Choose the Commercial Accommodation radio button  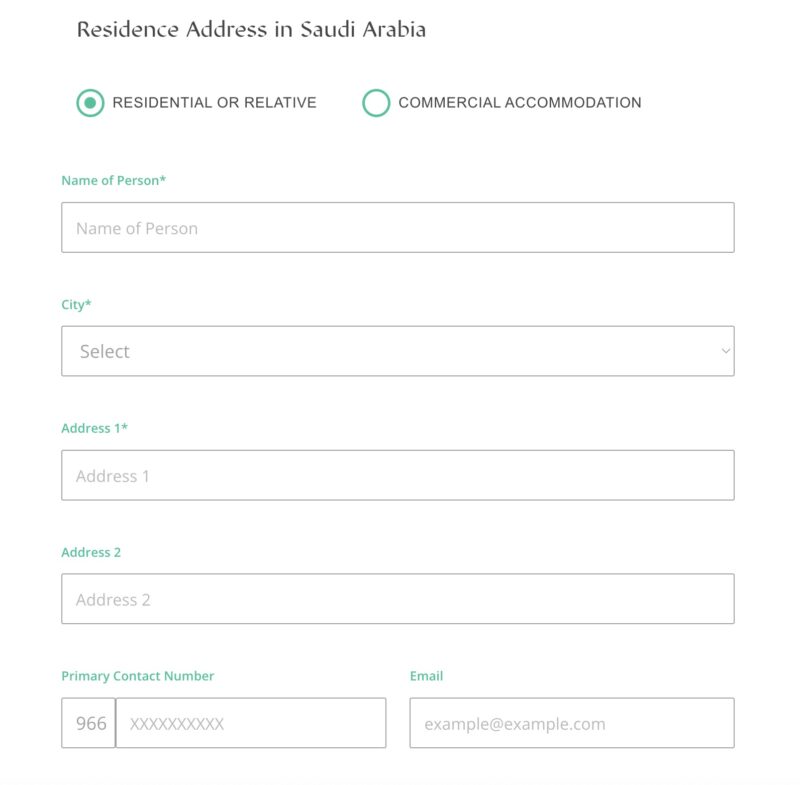pyautogui.click(x=376, y=103)
